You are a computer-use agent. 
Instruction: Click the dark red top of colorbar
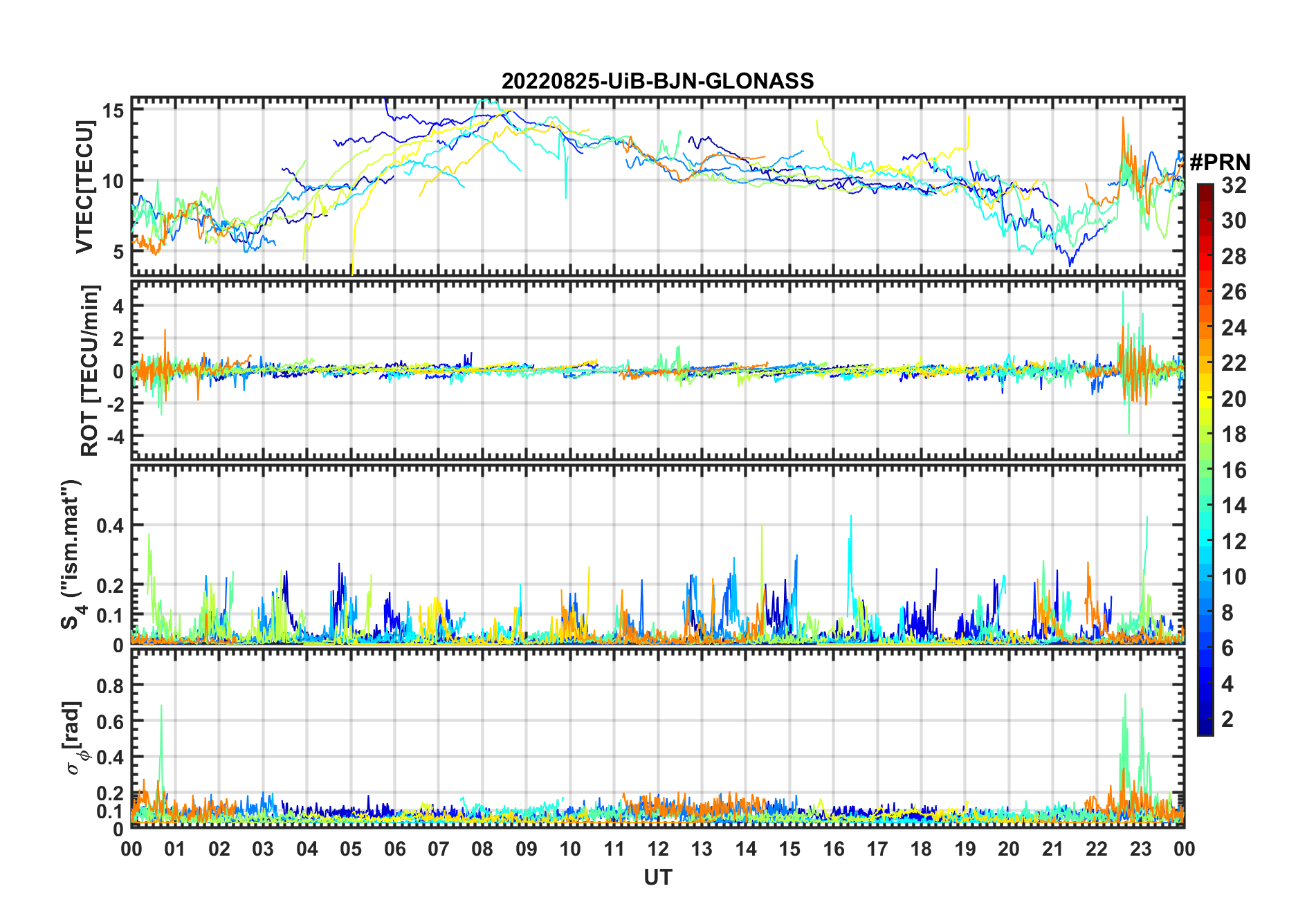point(1205,190)
